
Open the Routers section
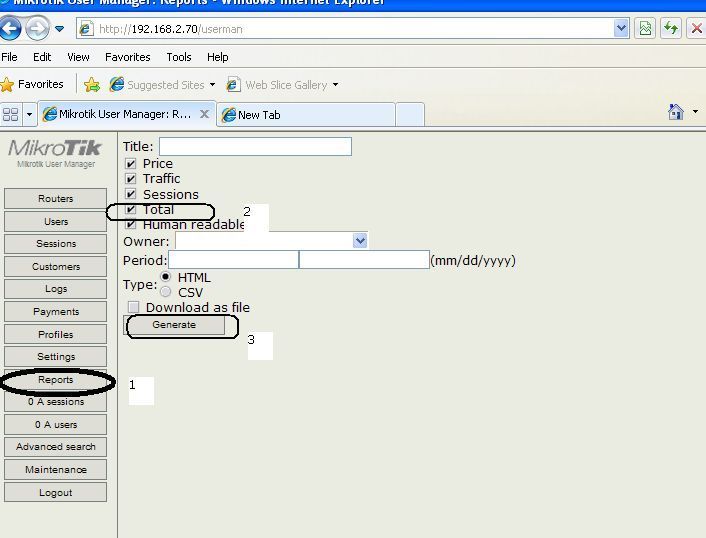(x=55, y=199)
